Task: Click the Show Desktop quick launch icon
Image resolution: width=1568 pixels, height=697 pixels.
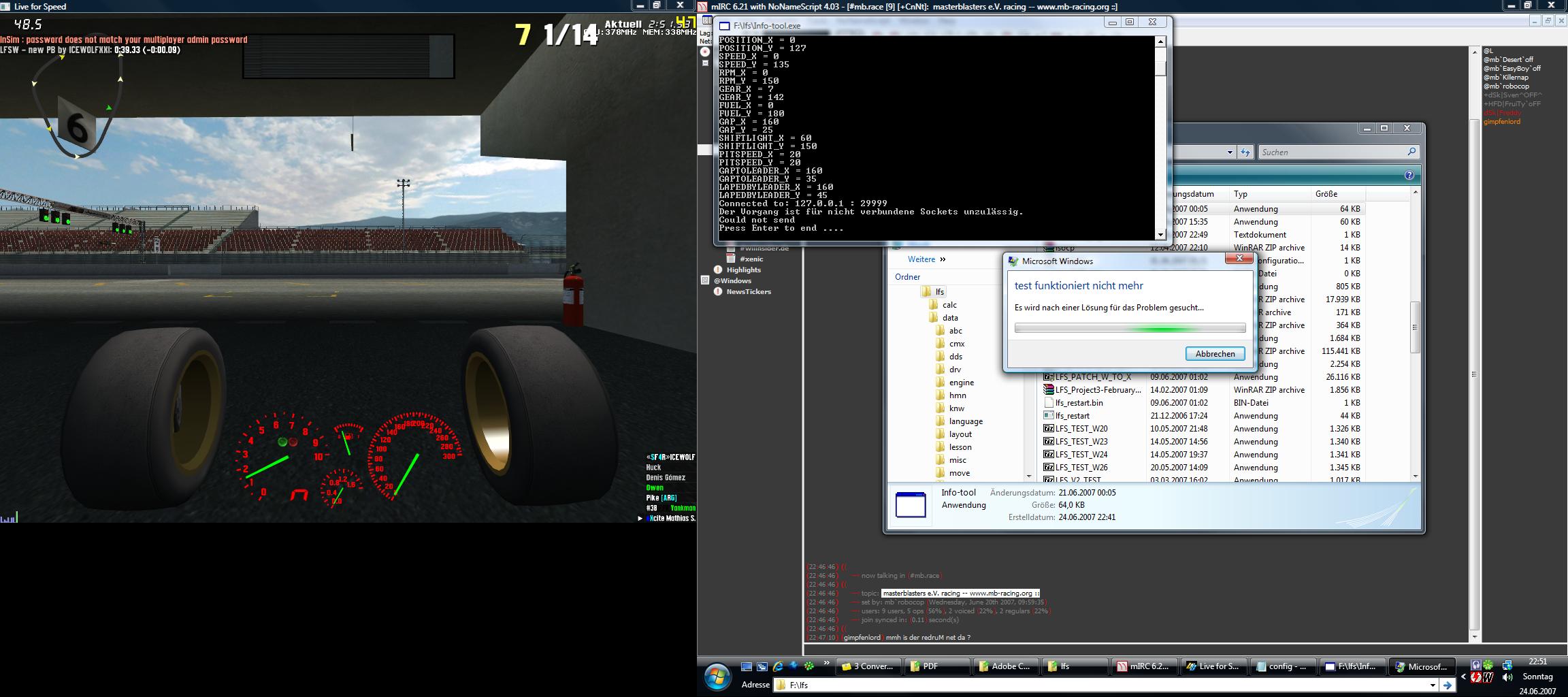Action: click(x=747, y=666)
